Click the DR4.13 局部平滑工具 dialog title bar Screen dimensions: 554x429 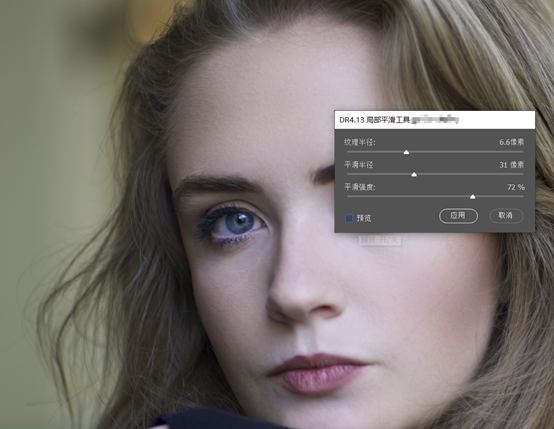pyautogui.click(x=435, y=120)
